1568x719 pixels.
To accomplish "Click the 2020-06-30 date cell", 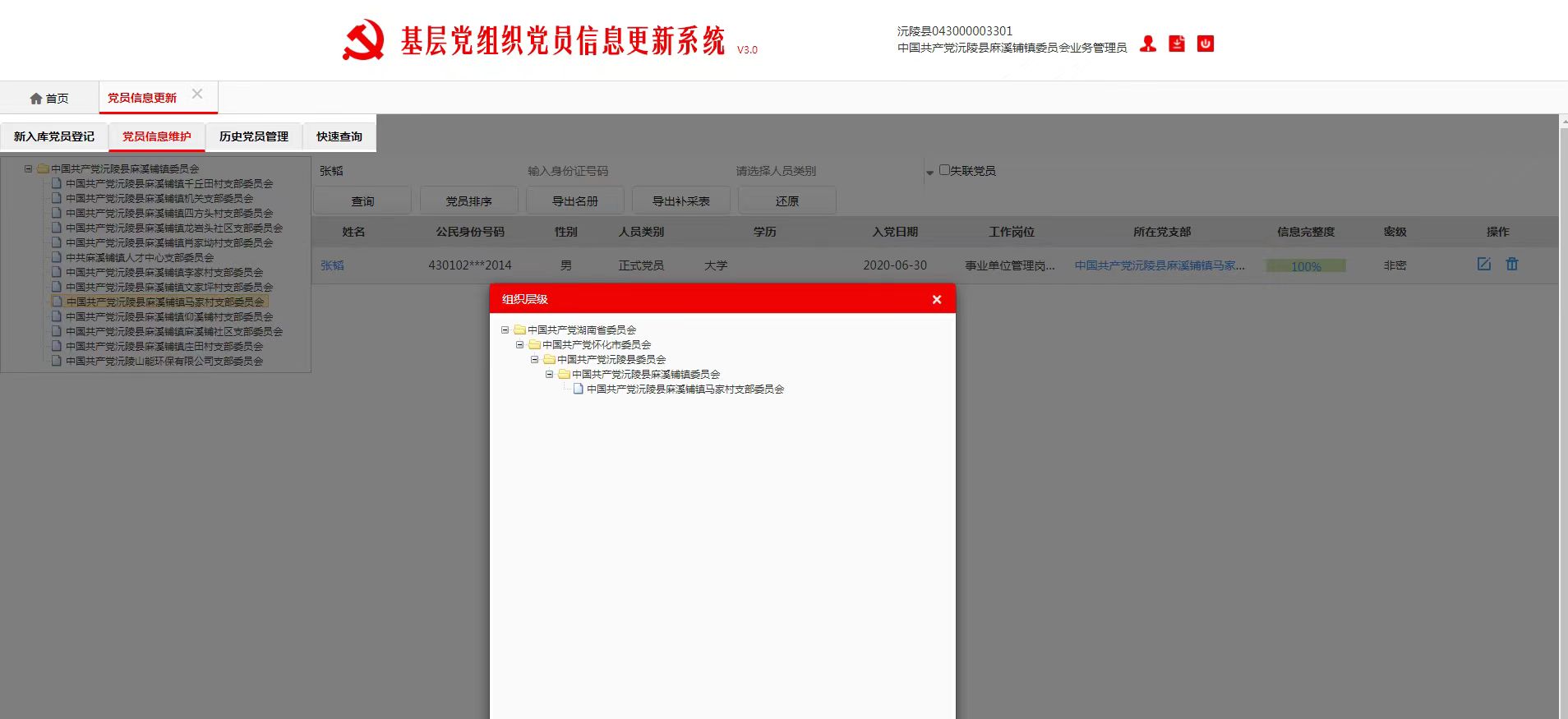I will click(895, 265).
